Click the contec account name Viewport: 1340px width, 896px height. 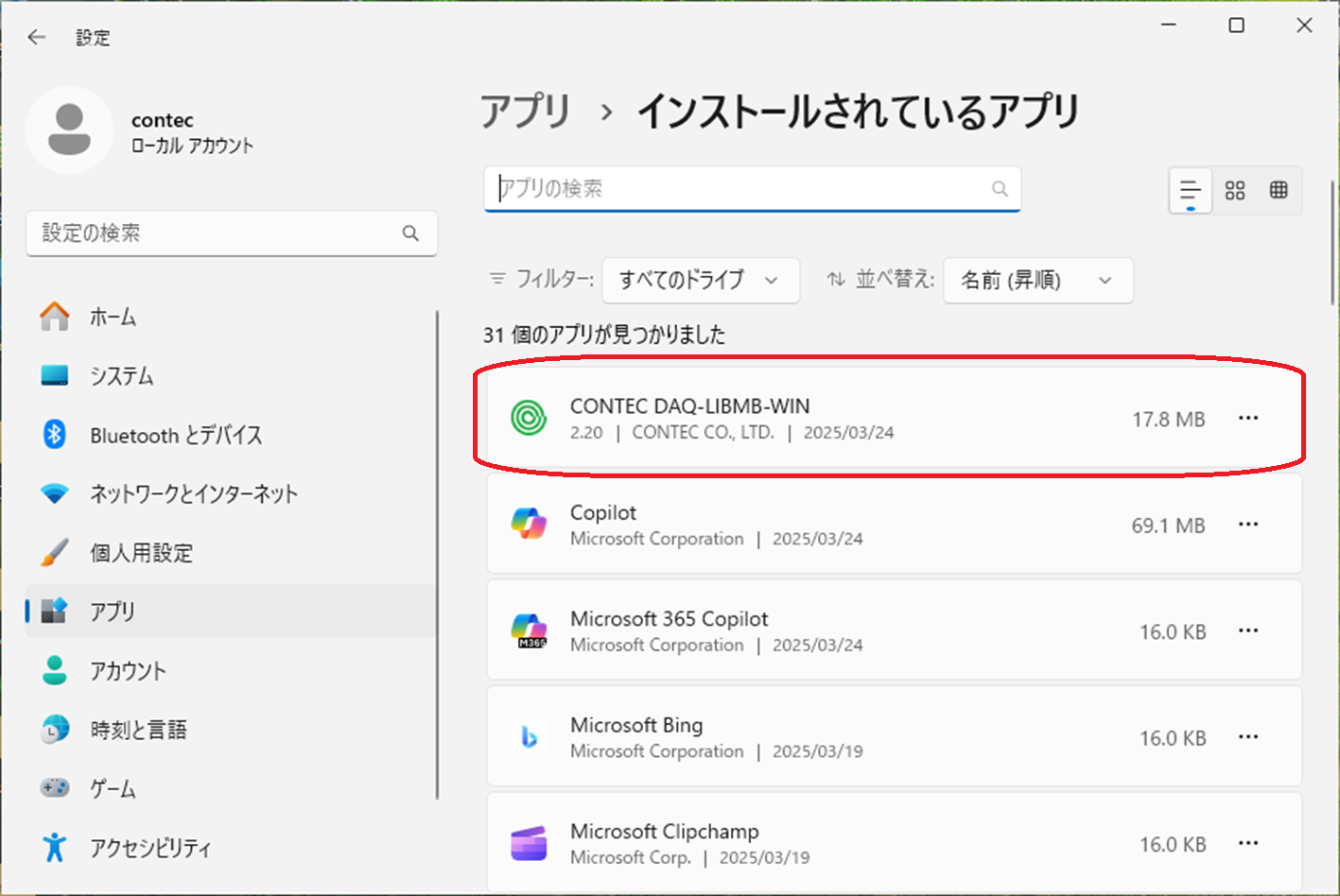coord(163,120)
